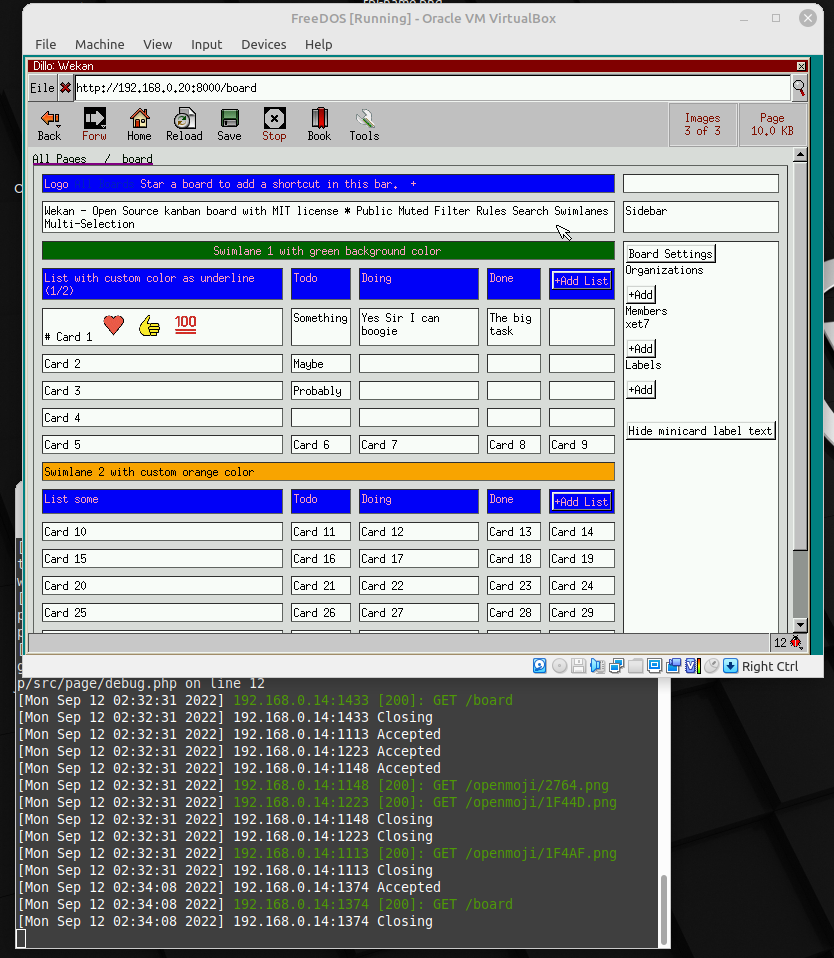
Task: Reload the page with Reload icon
Action: click(184, 125)
